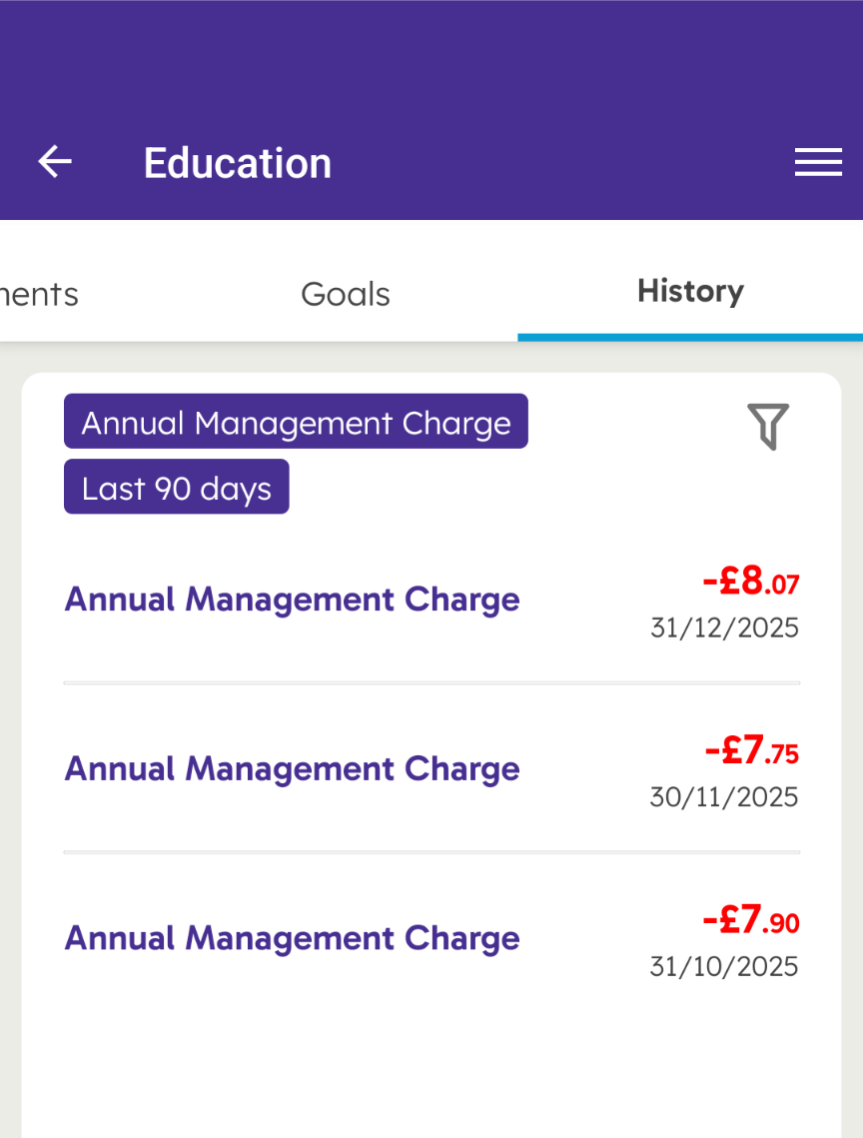Open the hamburger menu icon
The height and width of the screenshot is (1138, 863).
[x=818, y=162]
